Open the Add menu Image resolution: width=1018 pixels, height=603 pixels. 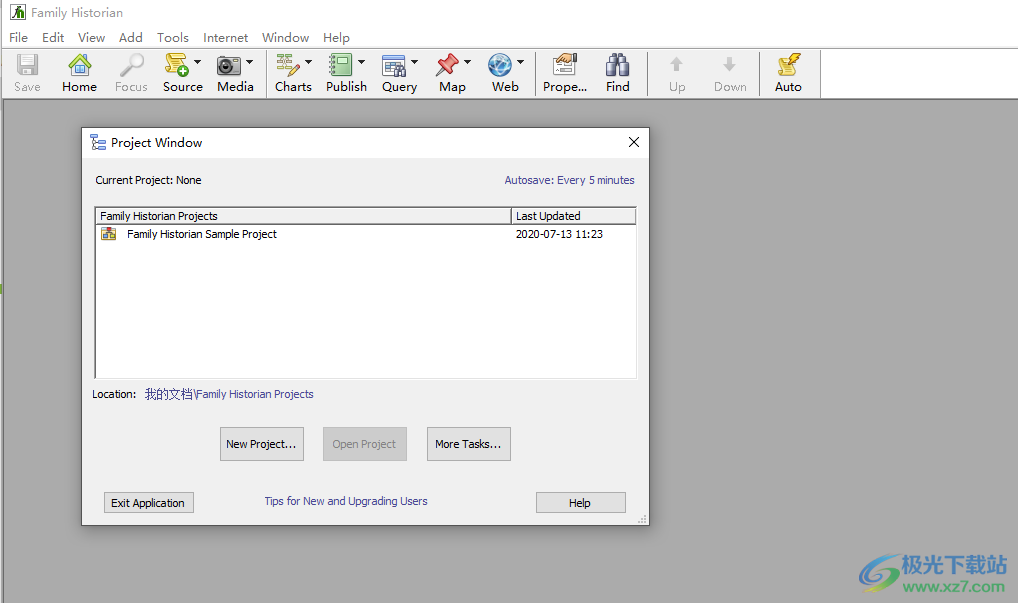[x=130, y=38]
